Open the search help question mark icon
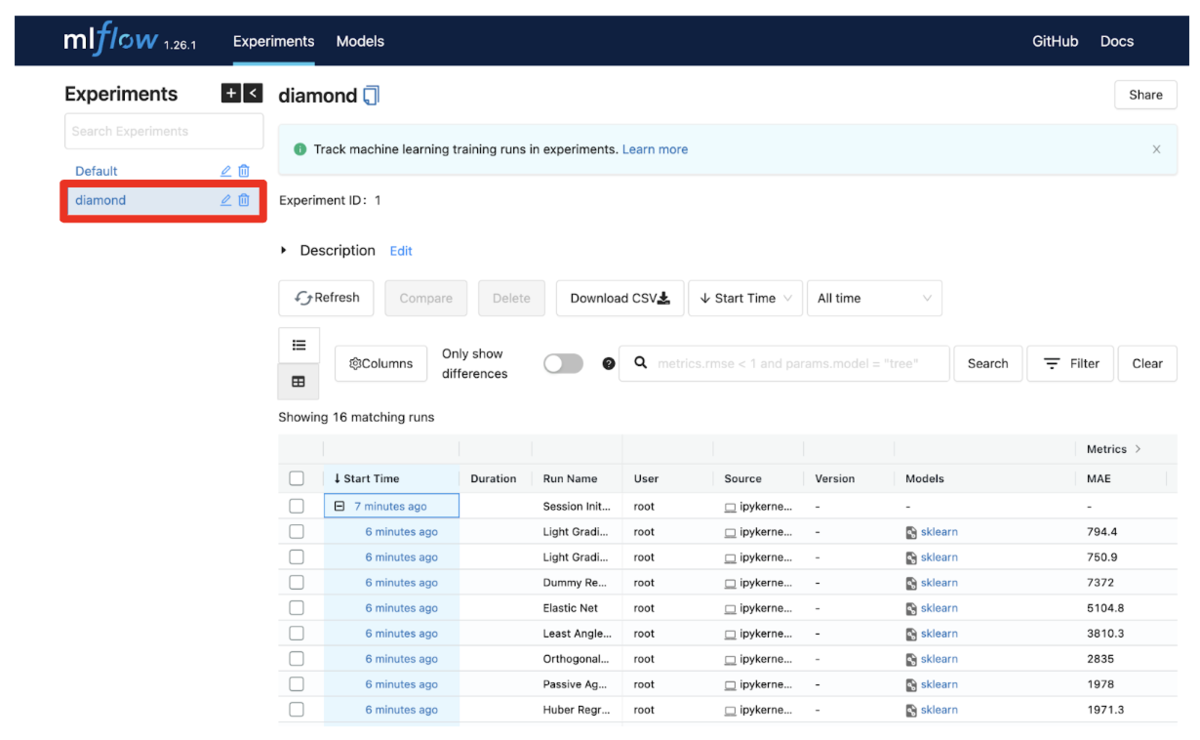The height and width of the screenshot is (740, 1200). pyautogui.click(x=608, y=364)
